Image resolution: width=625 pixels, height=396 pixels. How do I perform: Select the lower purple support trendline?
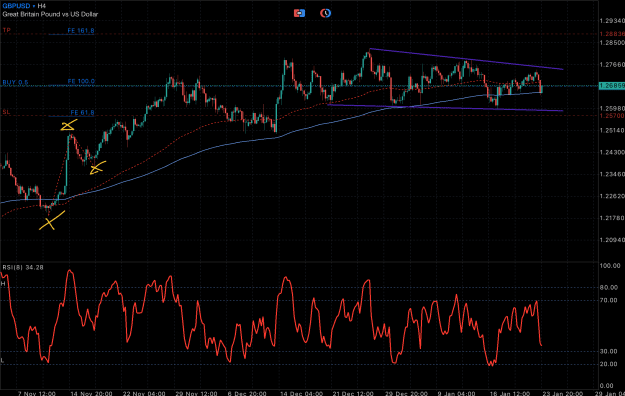coord(445,108)
